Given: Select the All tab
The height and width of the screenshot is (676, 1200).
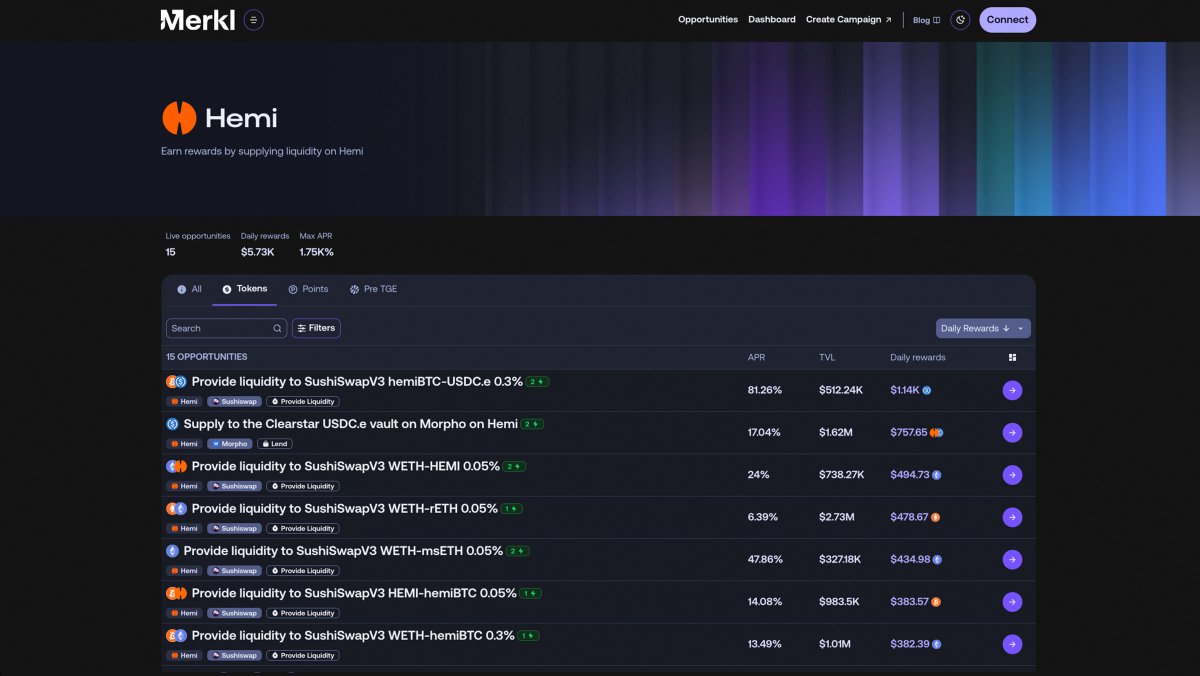Looking at the screenshot, I should [189, 289].
